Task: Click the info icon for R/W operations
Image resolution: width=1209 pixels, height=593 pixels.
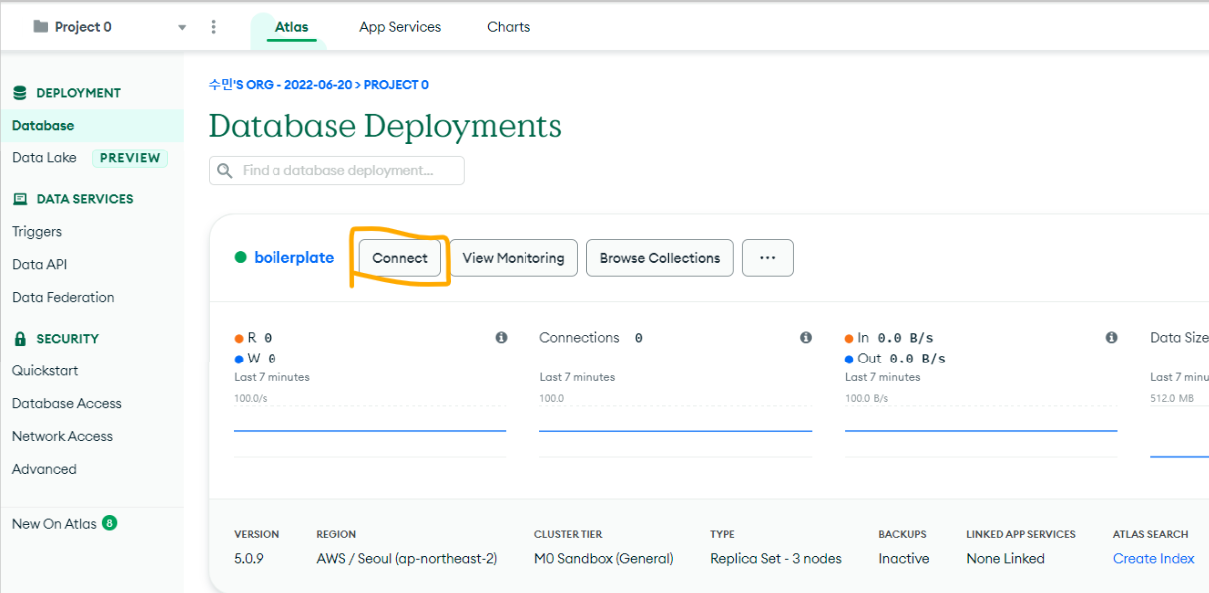Action: click(501, 338)
